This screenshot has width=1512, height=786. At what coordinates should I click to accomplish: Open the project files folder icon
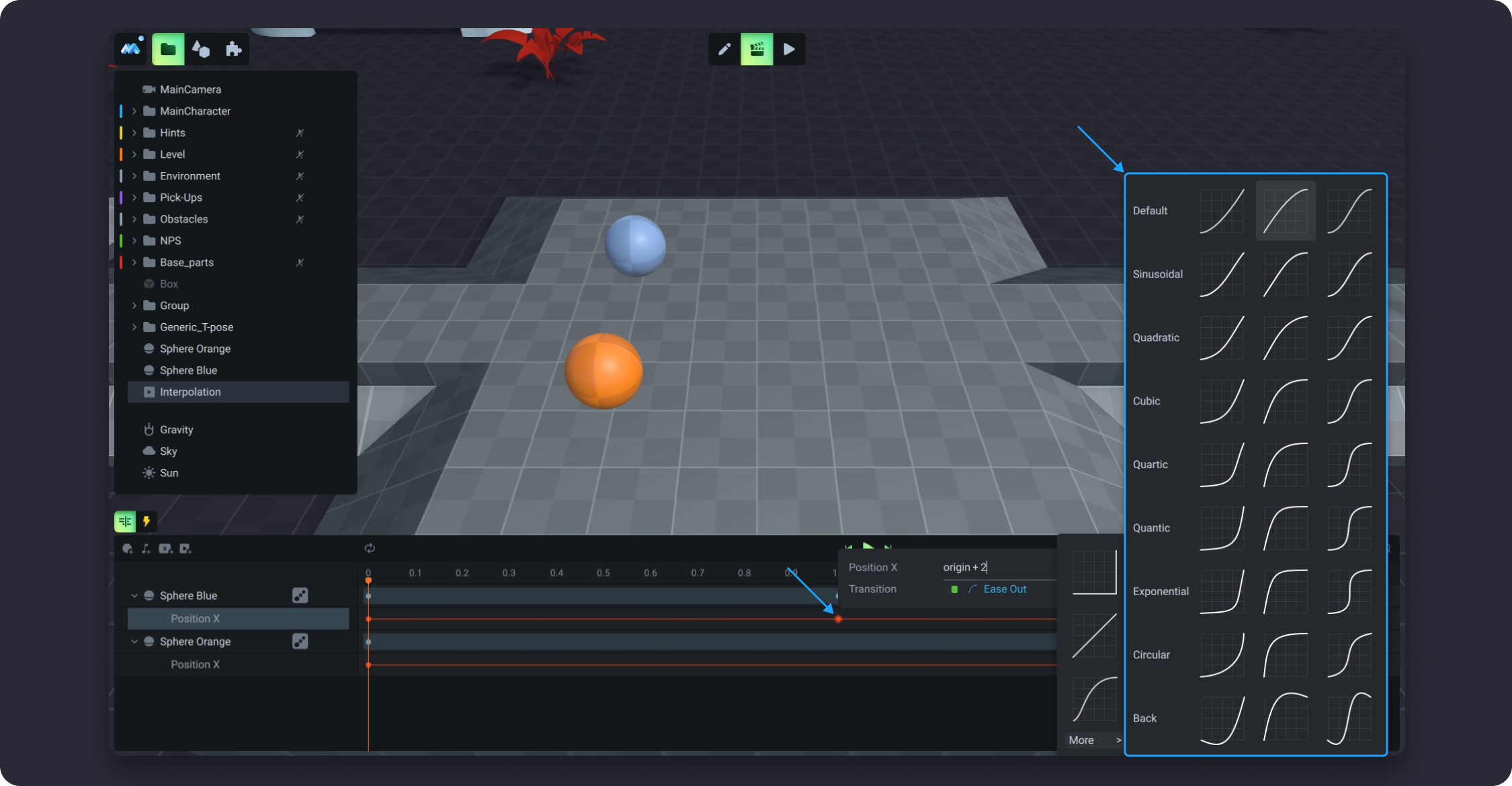tap(168, 49)
